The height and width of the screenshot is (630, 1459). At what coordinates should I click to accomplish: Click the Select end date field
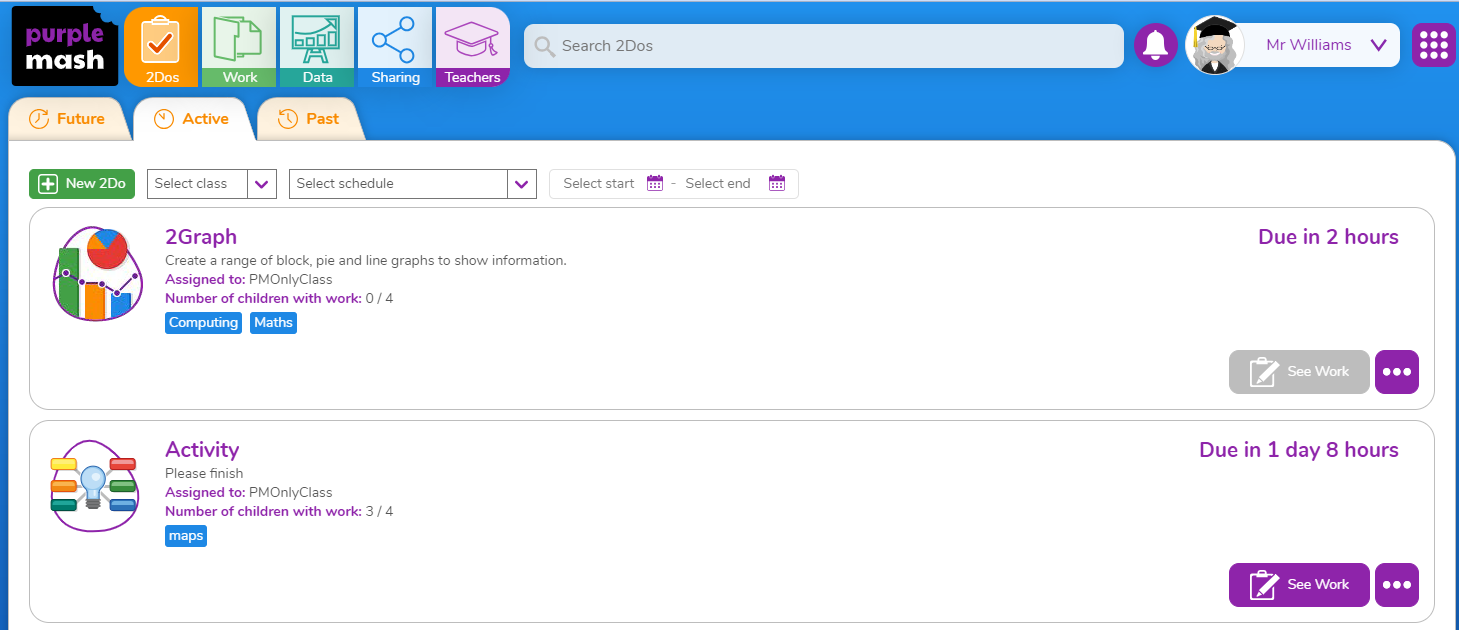tap(718, 184)
